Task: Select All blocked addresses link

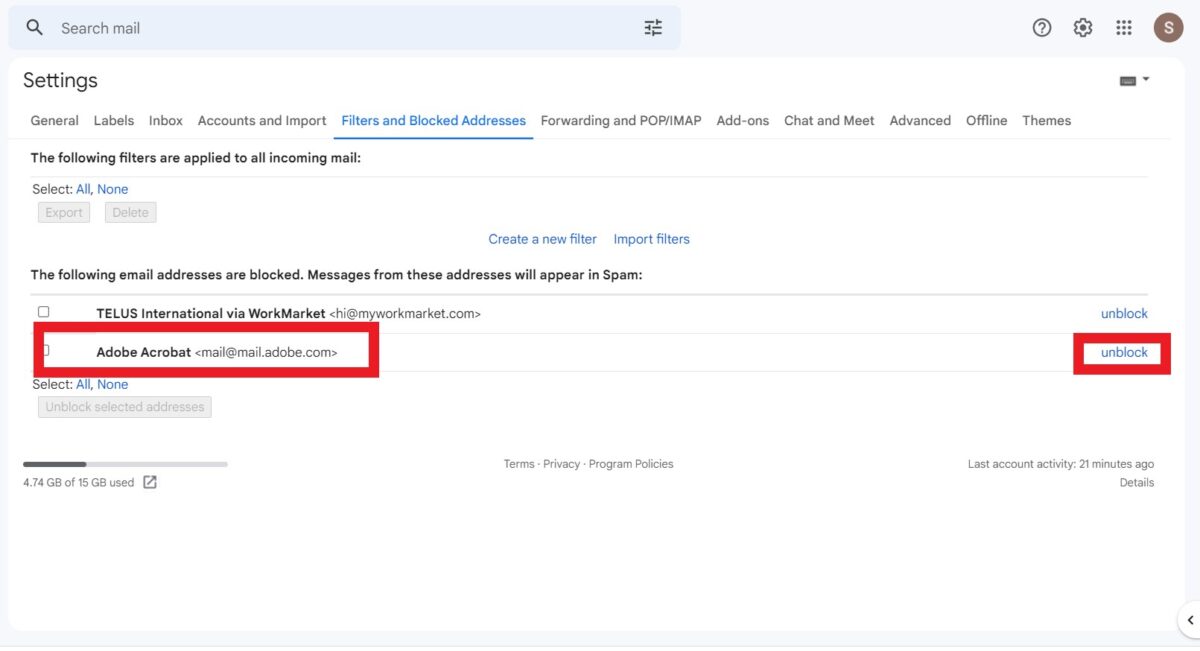Action: pyautogui.click(x=83, y=384)
